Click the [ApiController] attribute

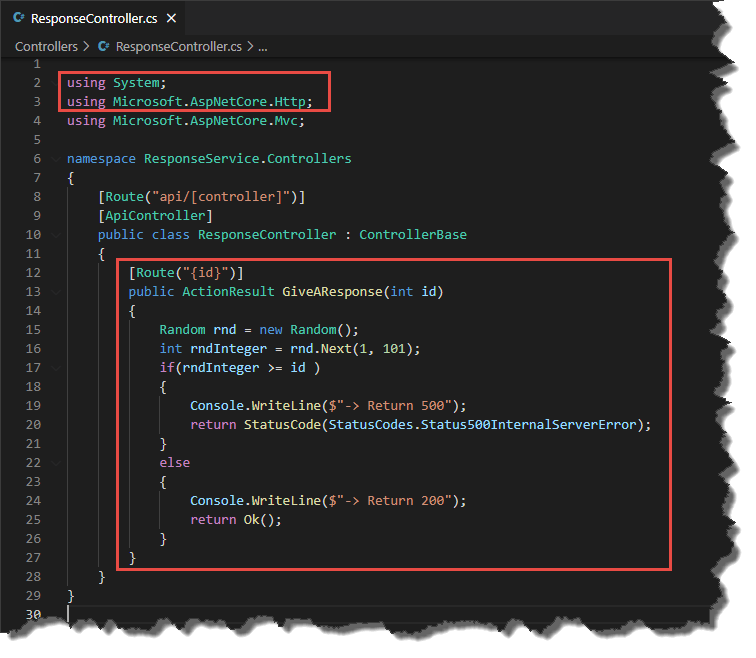[x=155, y=215]
